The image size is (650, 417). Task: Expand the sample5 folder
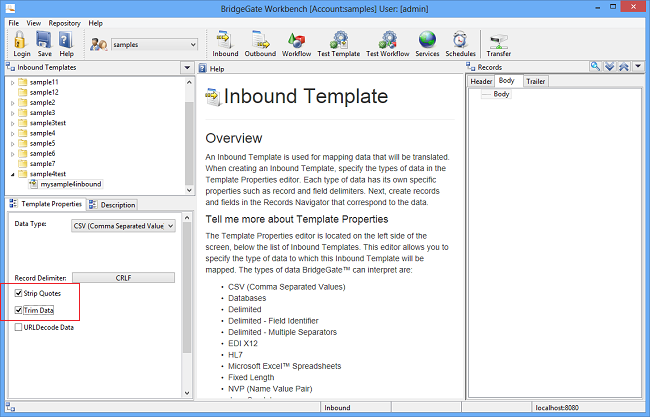coord(12,143)
